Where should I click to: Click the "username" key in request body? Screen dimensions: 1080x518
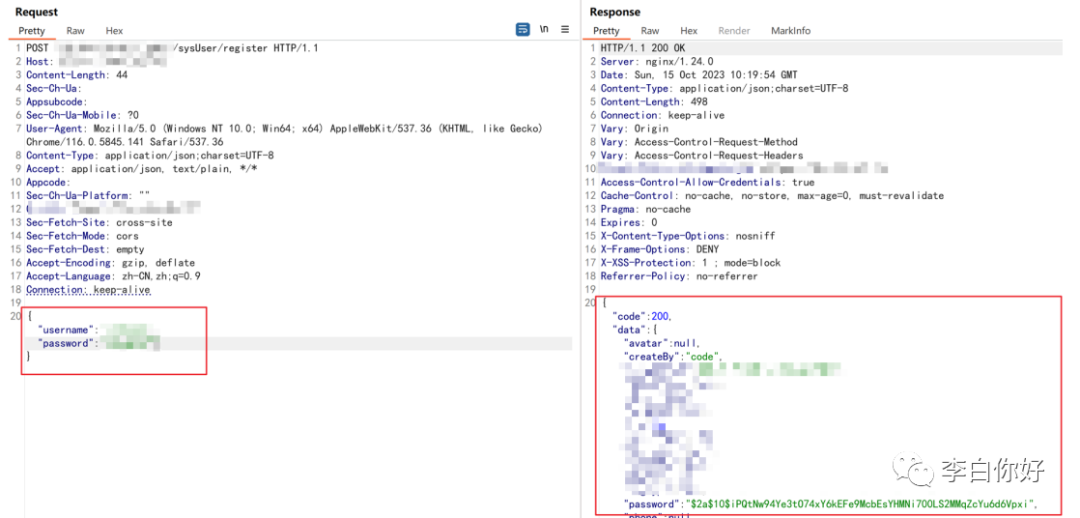click(x=63, y=330)
